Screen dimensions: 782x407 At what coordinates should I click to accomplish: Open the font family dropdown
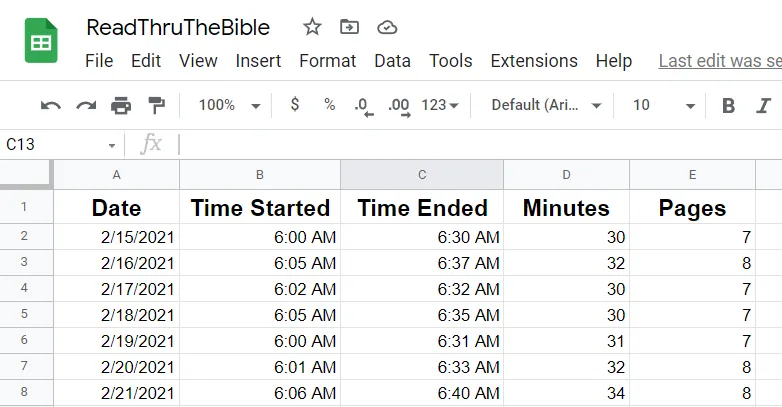[x=547, y=105]
